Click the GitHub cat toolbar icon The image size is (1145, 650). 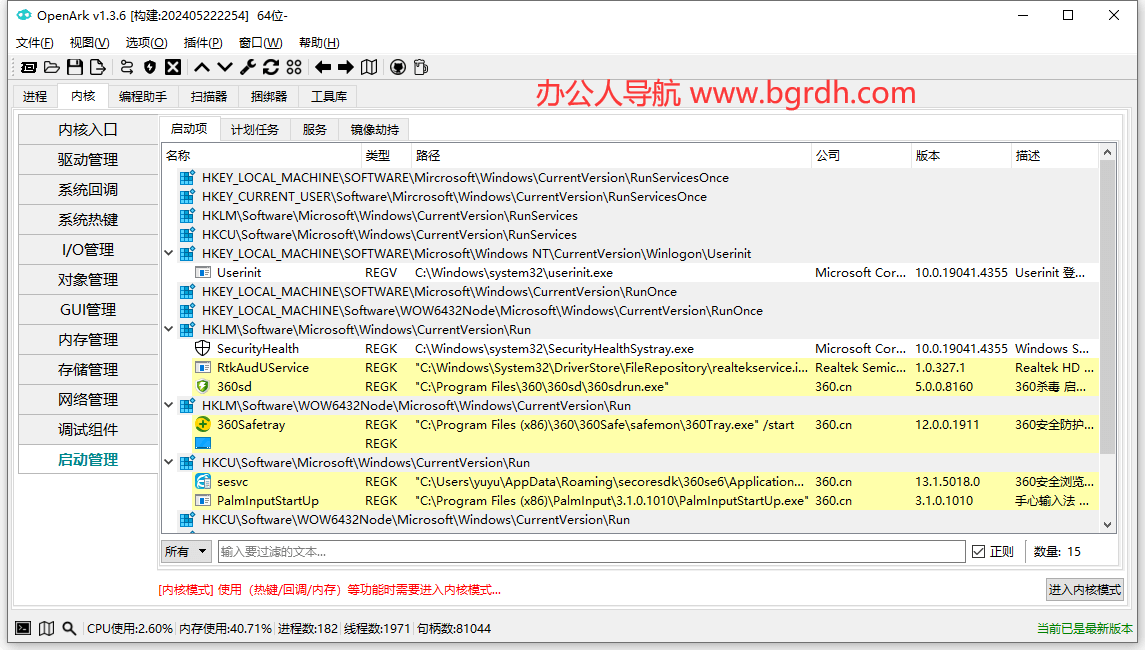pyautogui.click(x=398, y=68)
